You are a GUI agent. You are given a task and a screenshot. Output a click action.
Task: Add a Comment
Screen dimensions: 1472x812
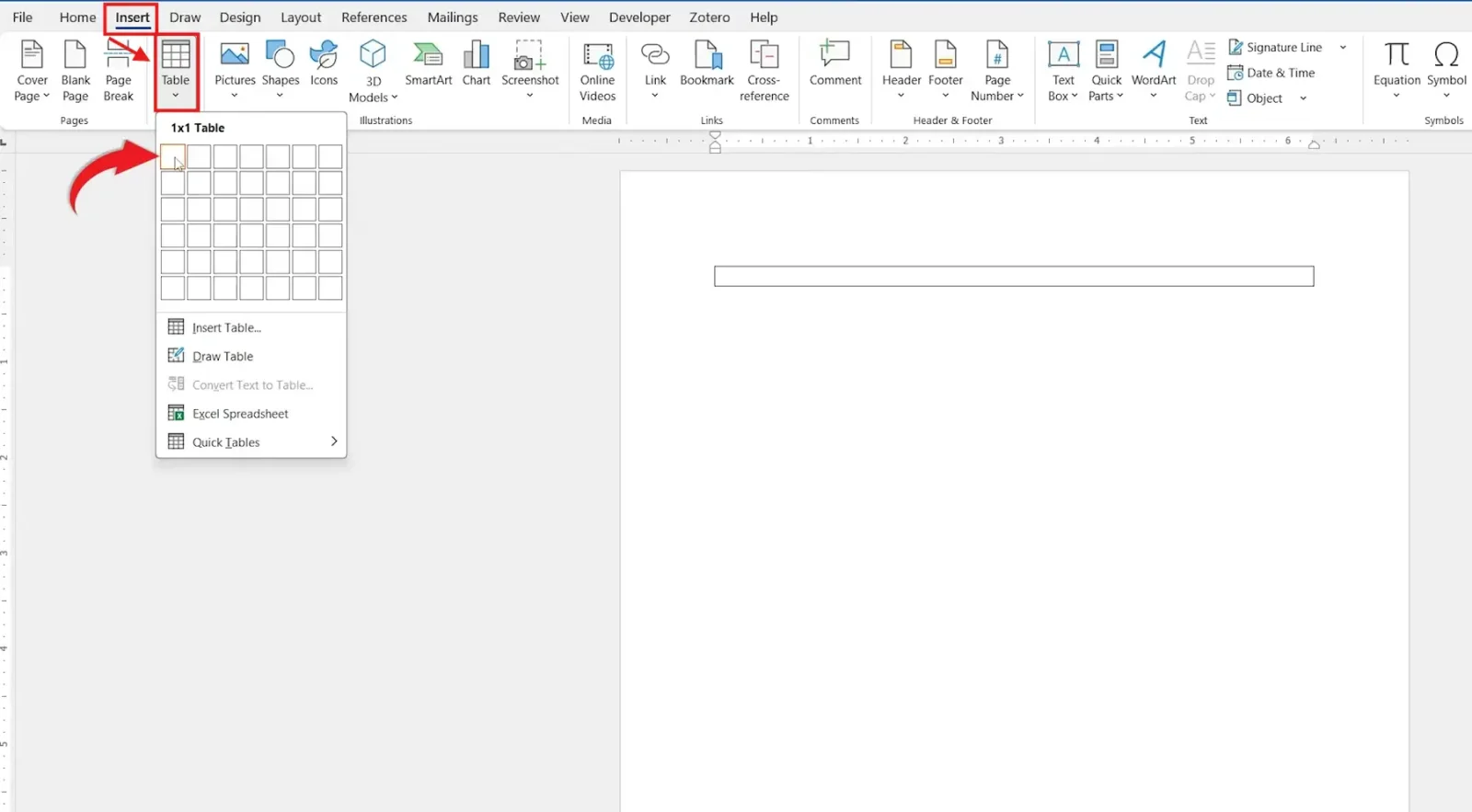835,64
